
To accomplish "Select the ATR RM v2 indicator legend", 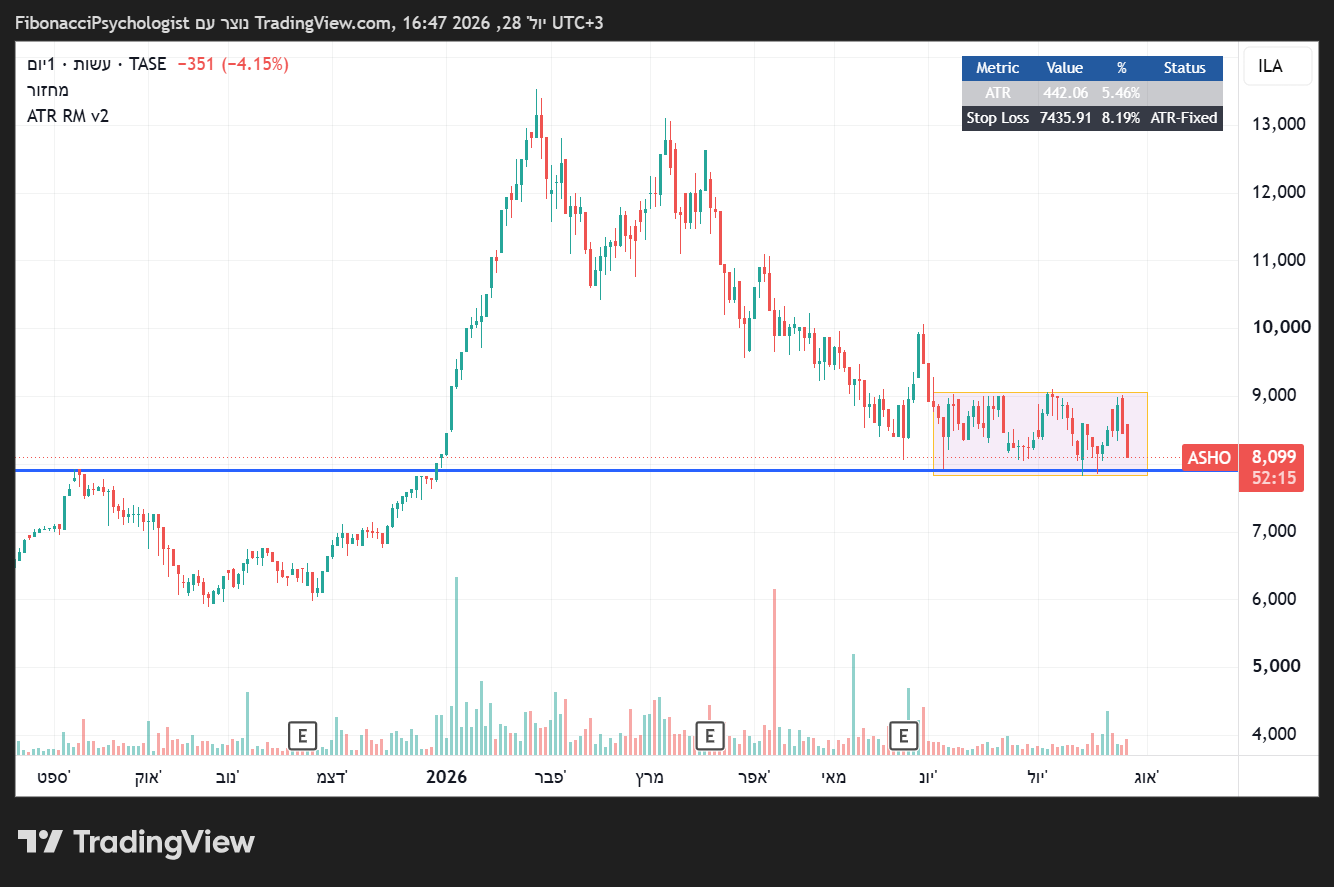I will click(x=68, y=115).
